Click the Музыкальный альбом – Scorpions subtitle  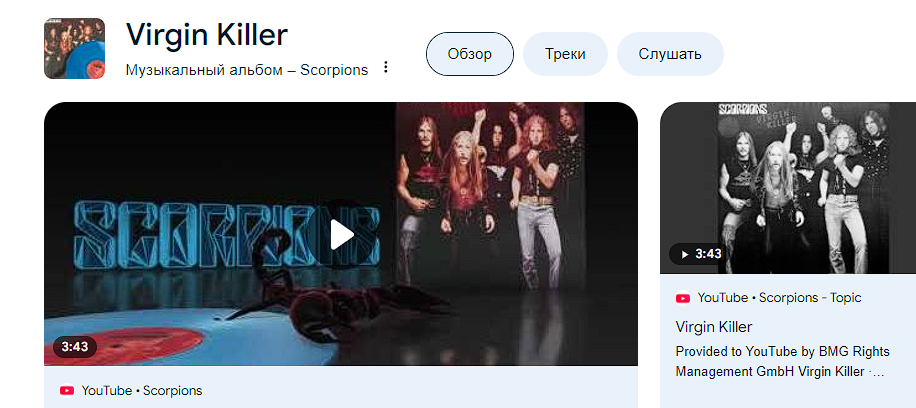247,70
